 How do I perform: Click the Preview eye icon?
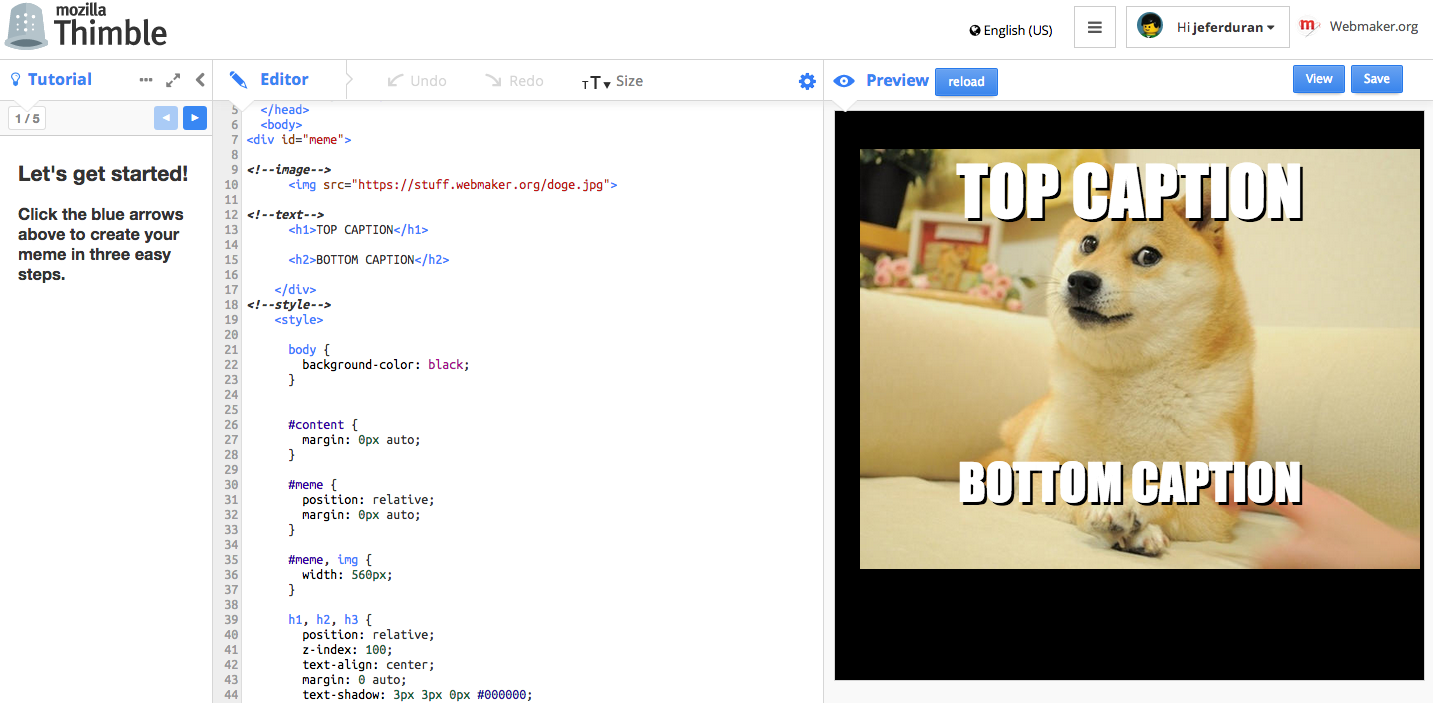844,81
